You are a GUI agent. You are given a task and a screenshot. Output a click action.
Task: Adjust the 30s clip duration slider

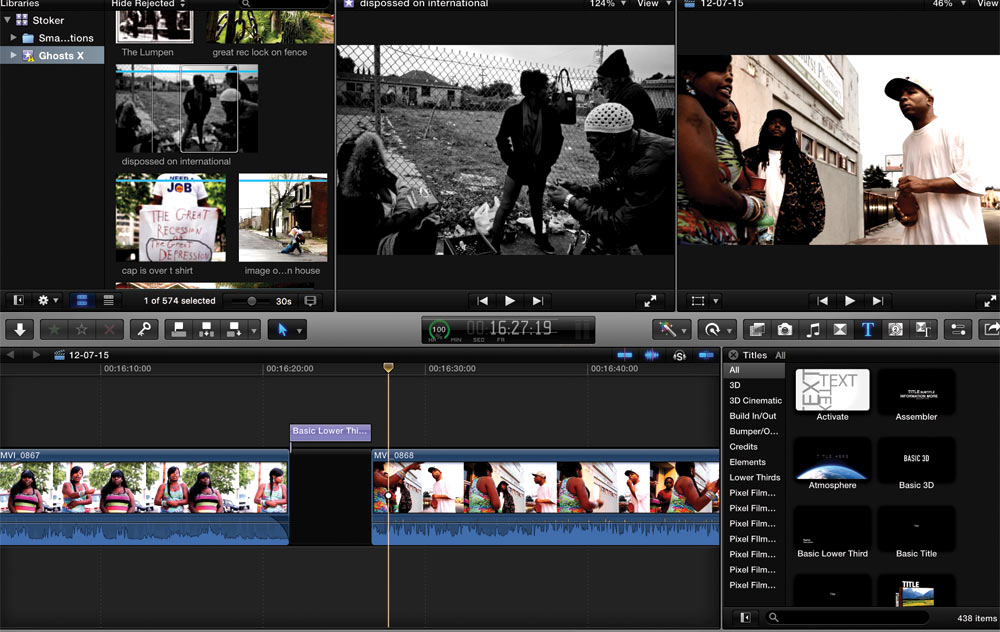[x=251, y=300]
